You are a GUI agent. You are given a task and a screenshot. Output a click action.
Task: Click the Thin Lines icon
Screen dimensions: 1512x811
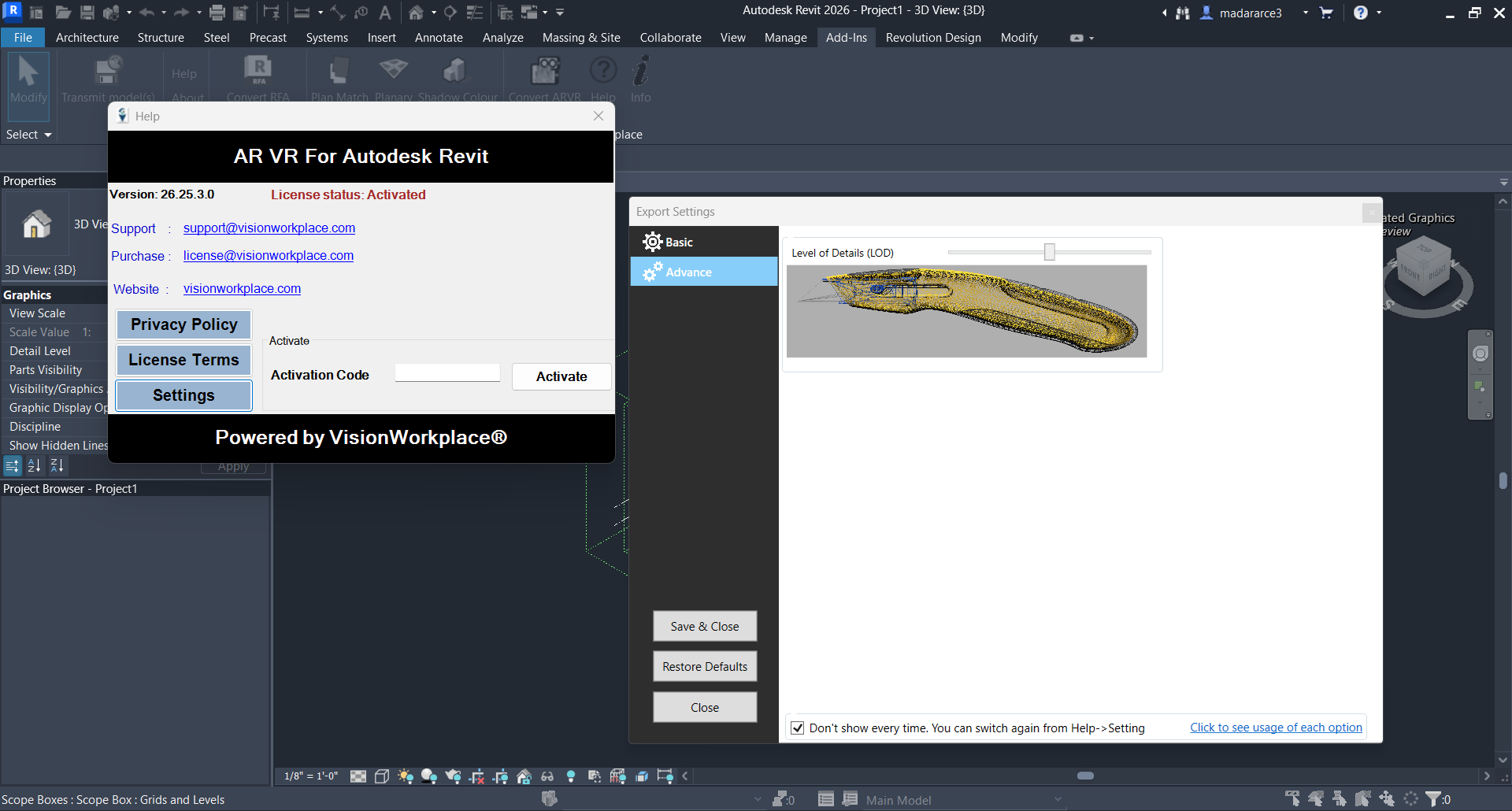point(475,13)
